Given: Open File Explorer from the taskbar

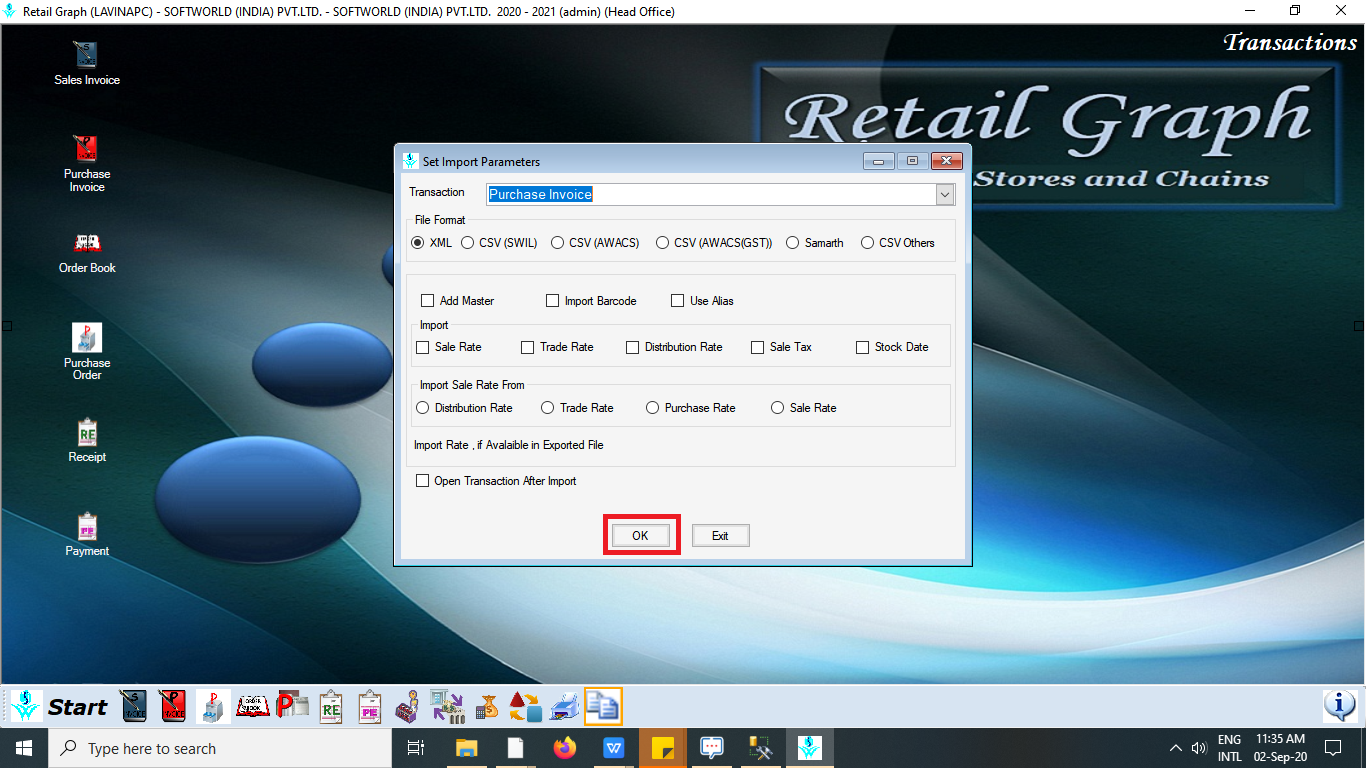Looking at the screenshot, I should (467, 748).
